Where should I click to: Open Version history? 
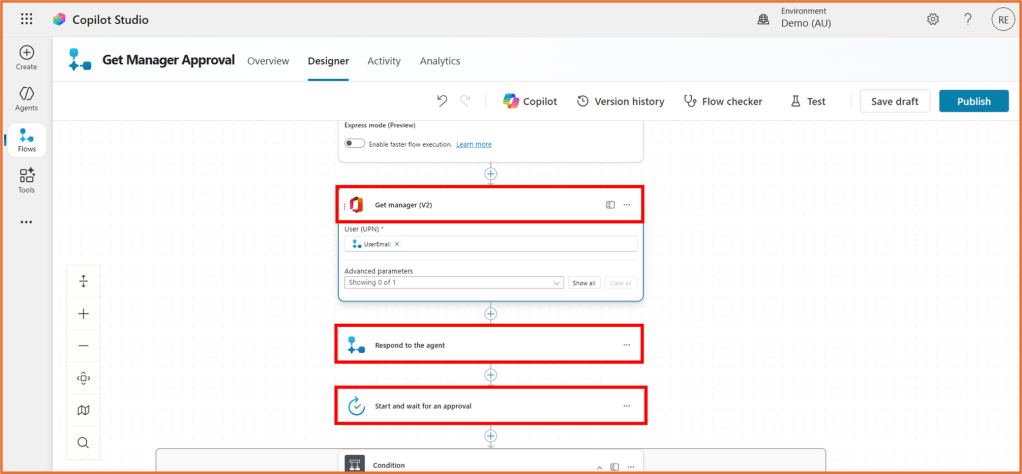point(620,101)
